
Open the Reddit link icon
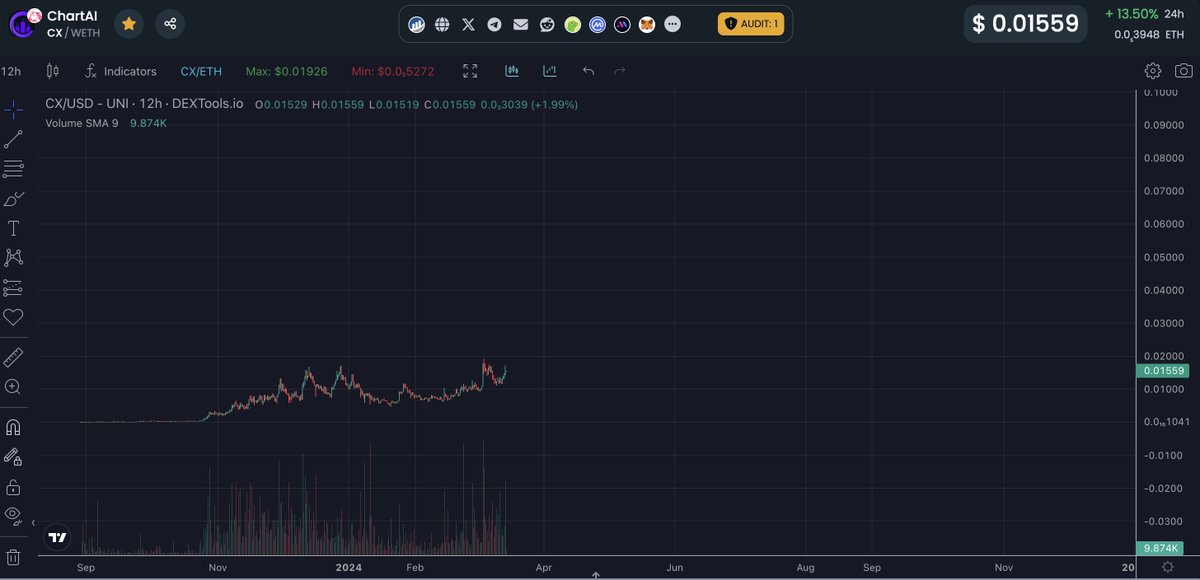(x=546, y=24)
